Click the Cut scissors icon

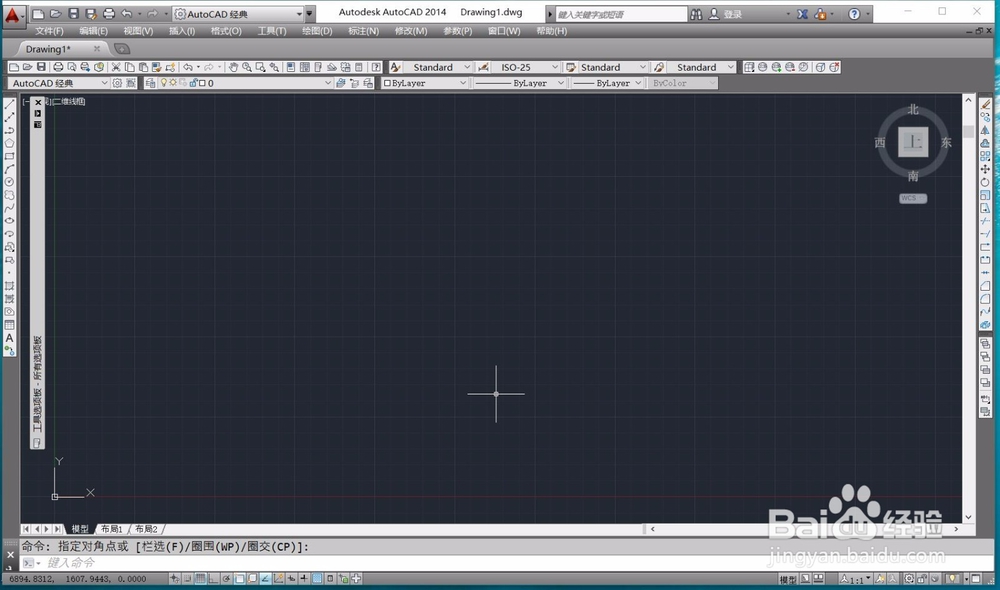click(x=115, y=67)
